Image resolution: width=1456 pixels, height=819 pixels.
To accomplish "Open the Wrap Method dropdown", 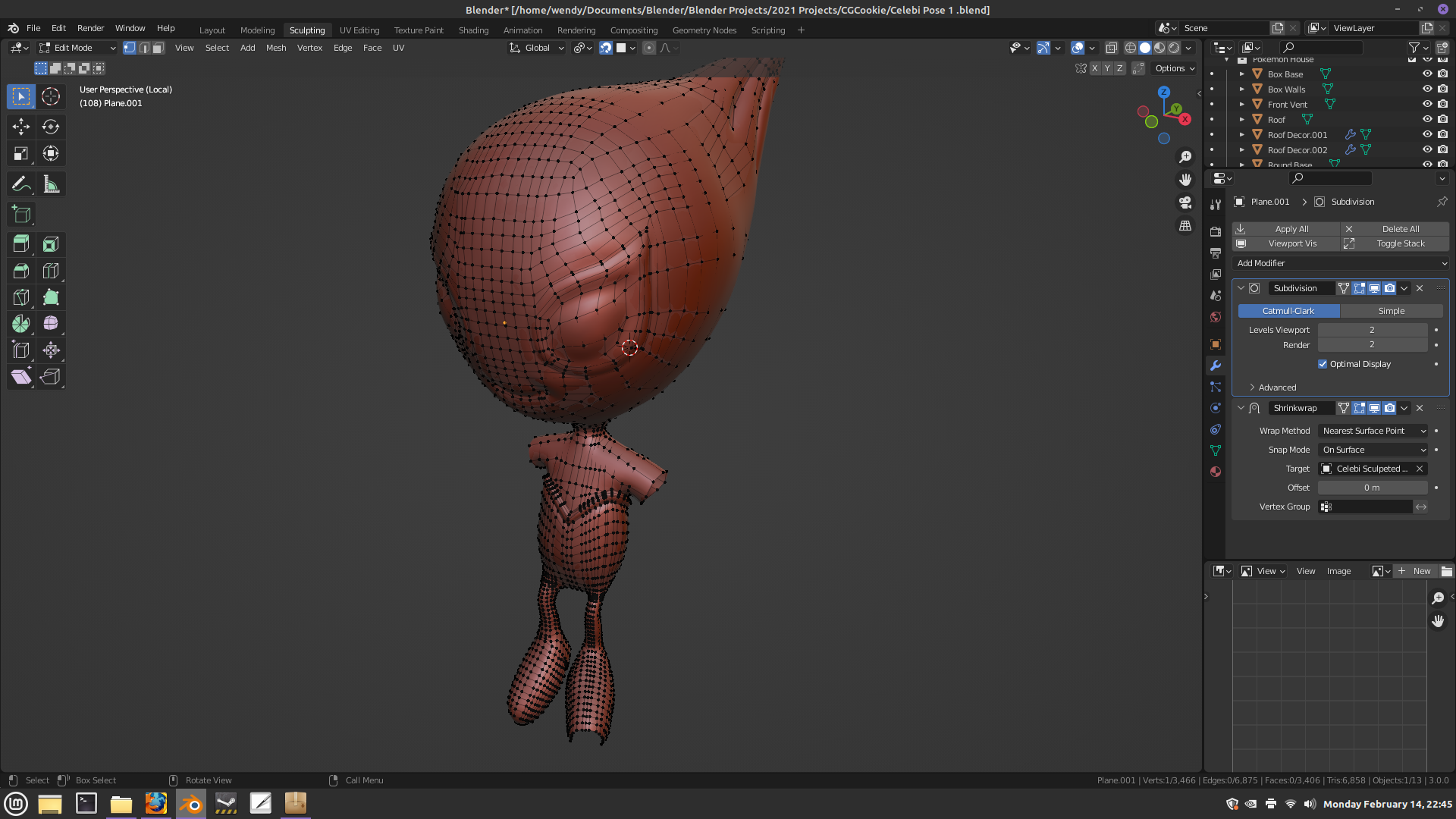I will coord(1373,431).
